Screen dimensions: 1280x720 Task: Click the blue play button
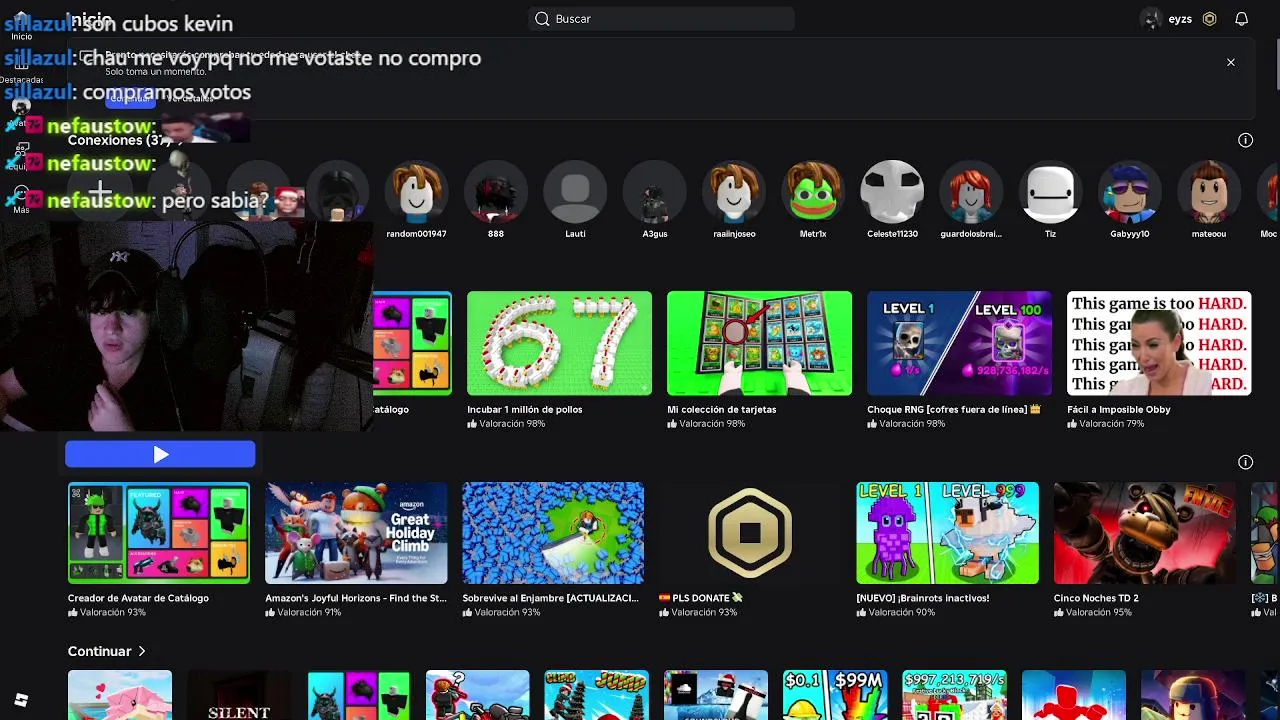pyautogui.click(x=160, y=455)
